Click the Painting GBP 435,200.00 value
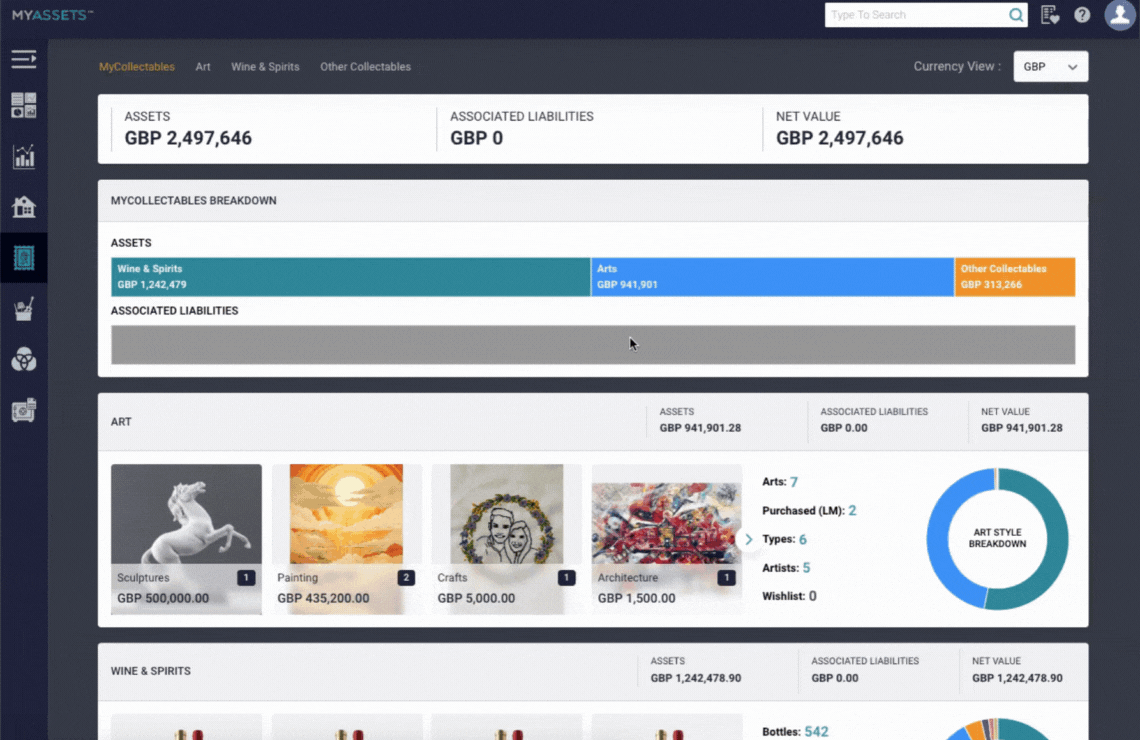This screenshot has width=1140, height=740. click(x=324, y=598)
